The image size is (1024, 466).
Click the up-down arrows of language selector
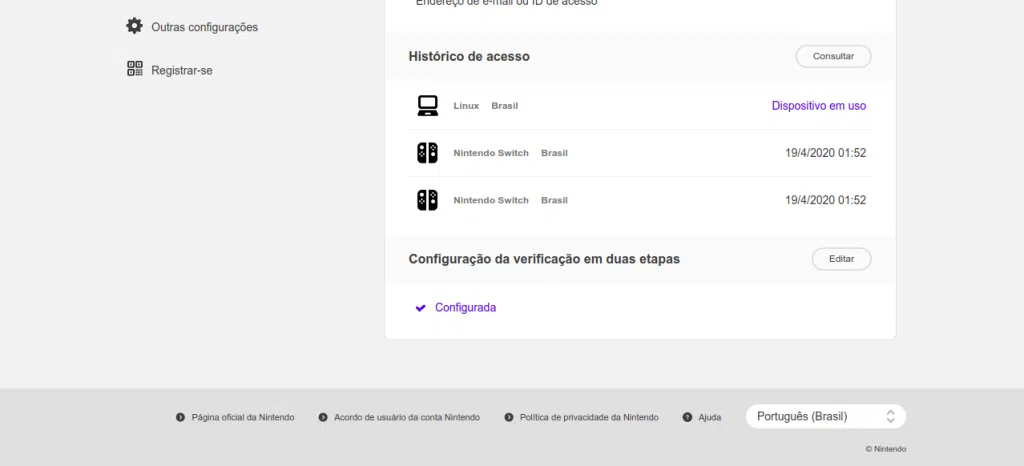coord(890,416)
